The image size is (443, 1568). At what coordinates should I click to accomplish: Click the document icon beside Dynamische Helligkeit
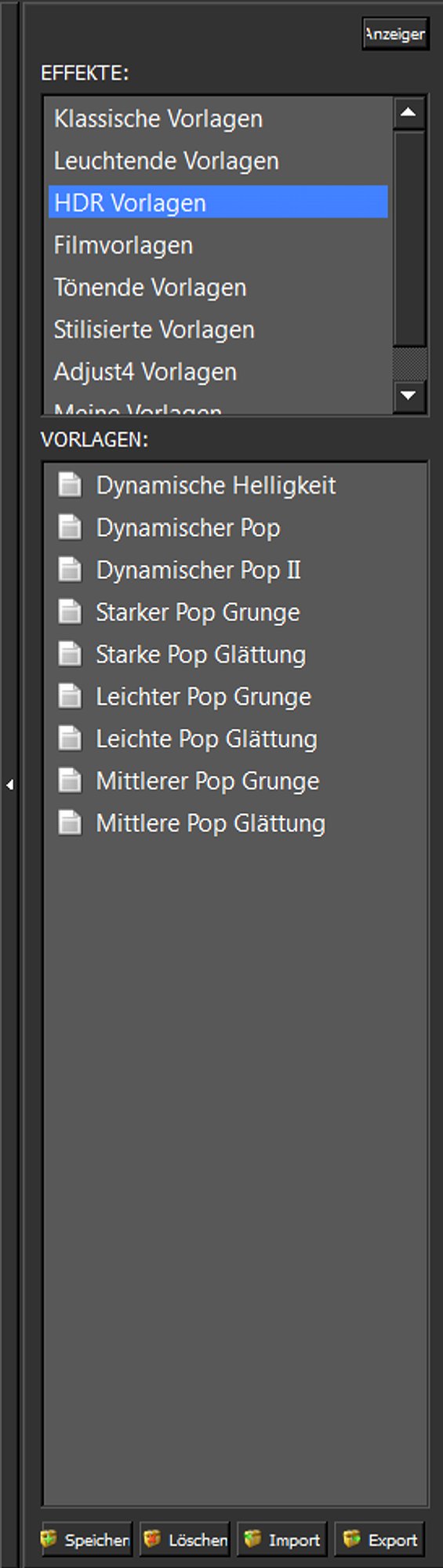(x=70, y=485)
